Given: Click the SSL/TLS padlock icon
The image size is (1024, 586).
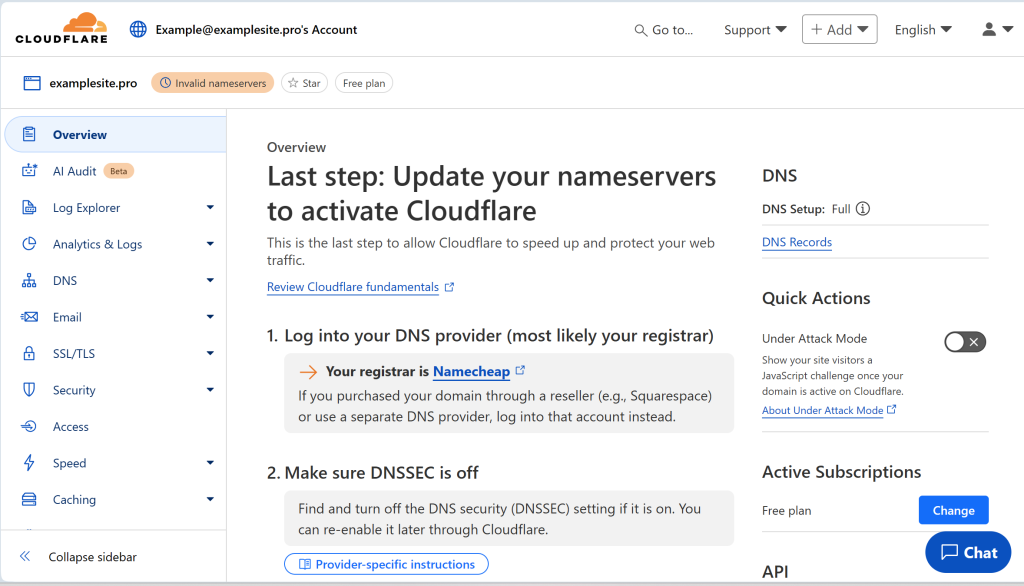Looking at the screenshot, I should point(29,353).
